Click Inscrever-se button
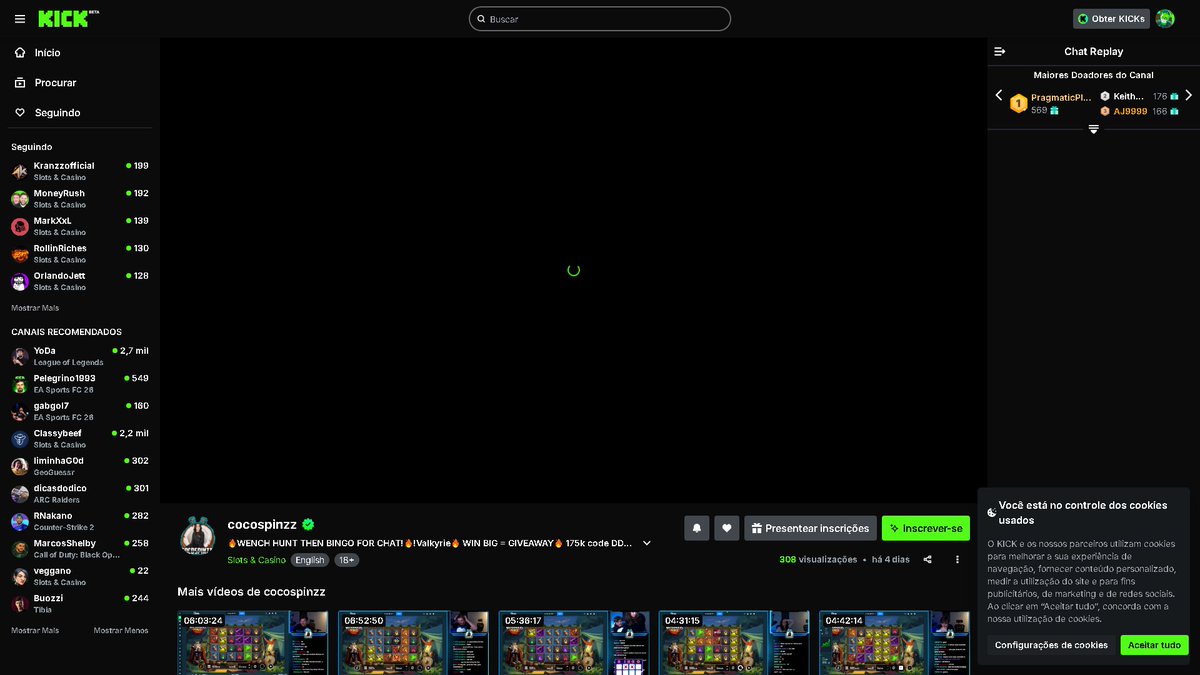1200x675 pixels. coord(926,528)
